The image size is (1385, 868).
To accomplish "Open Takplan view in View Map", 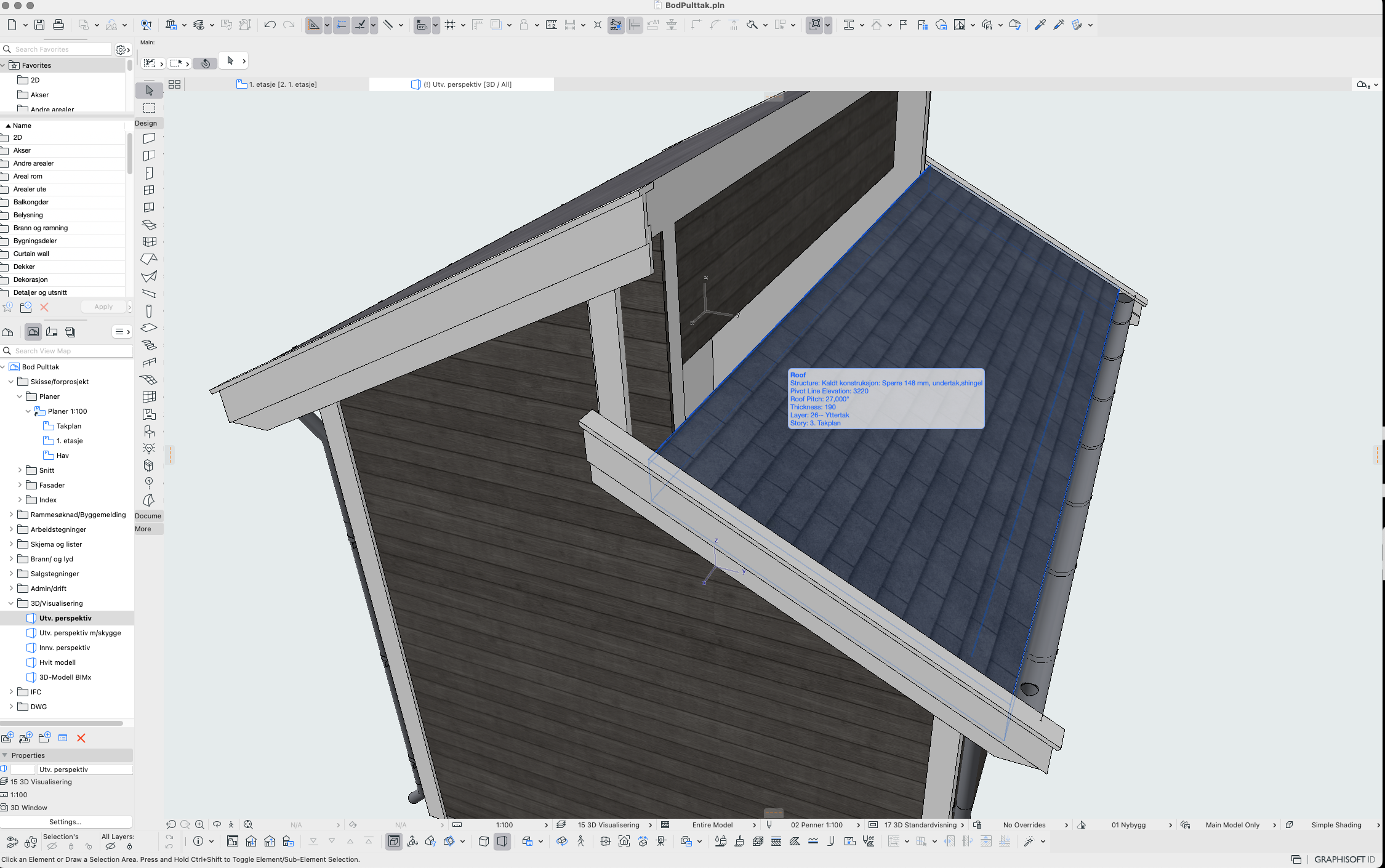I will coord(68,426).
